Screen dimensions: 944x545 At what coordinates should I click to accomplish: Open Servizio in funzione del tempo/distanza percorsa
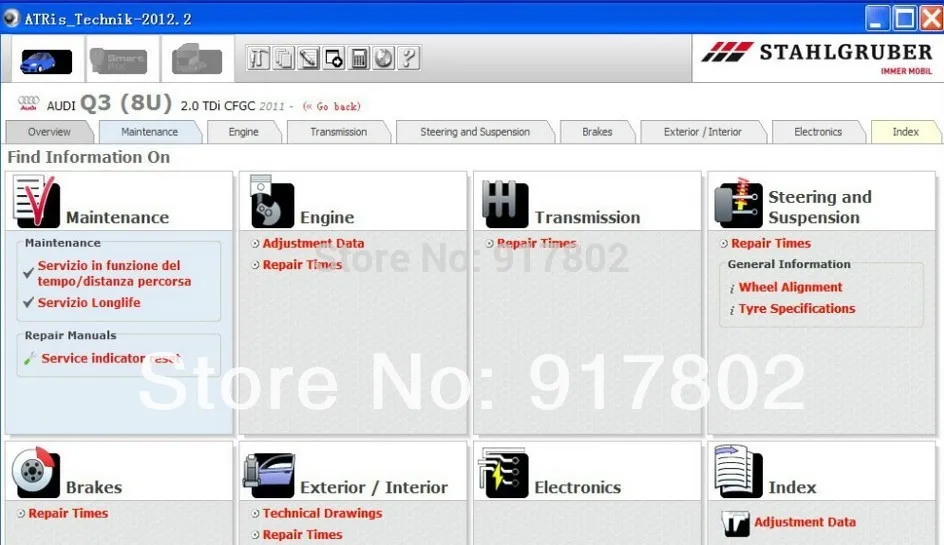click(114, 273)
